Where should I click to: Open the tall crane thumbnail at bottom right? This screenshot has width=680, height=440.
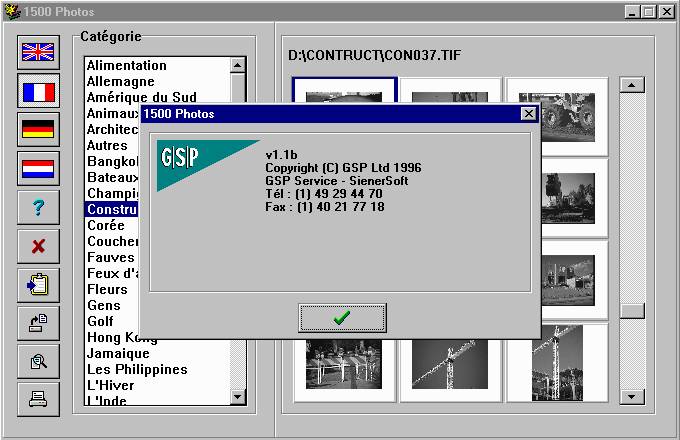[x=555, y=362]
